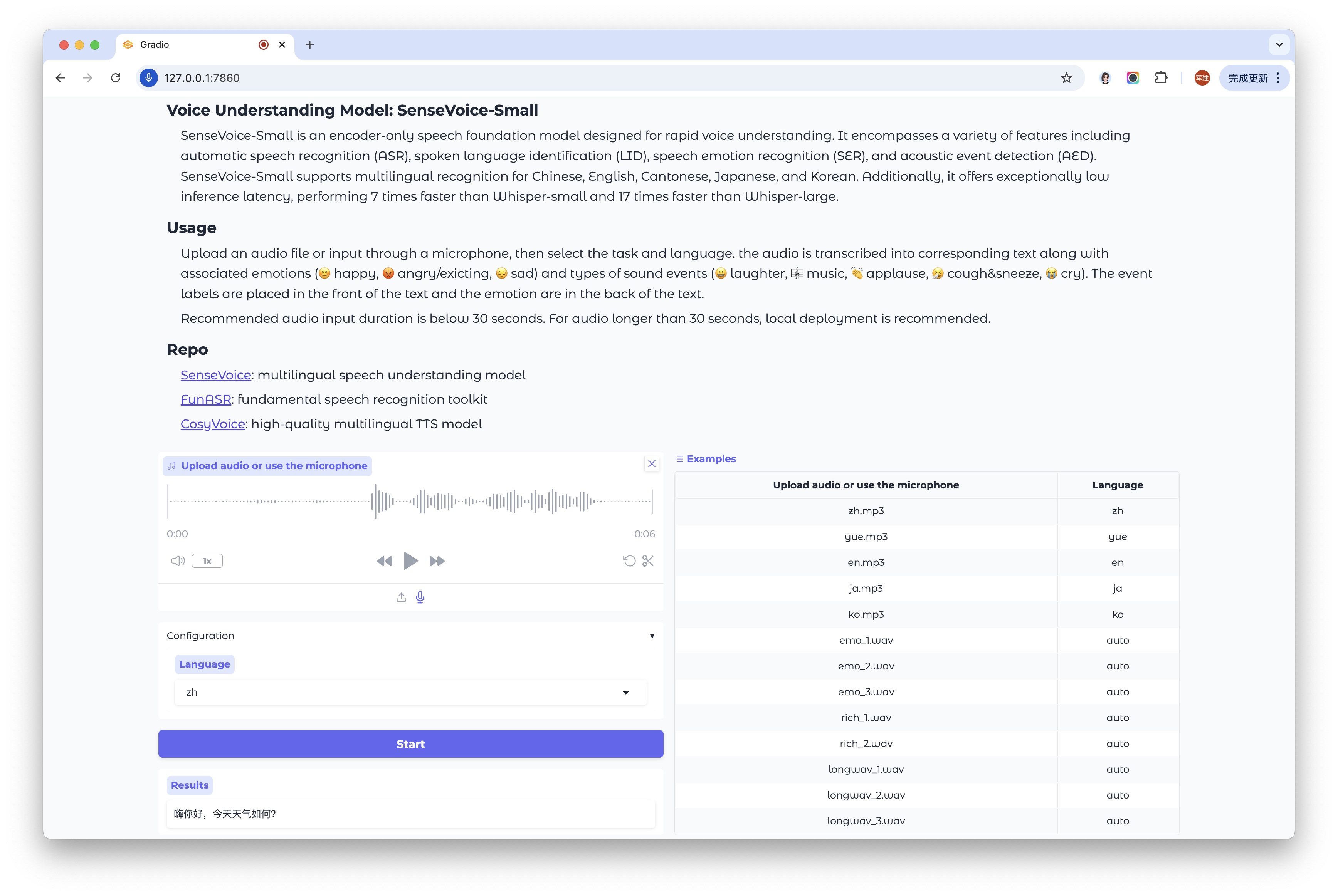The height and width of the screenshot is (896, 1338).
Task: Switch to microphone recording input
Action: click(420, 597)
